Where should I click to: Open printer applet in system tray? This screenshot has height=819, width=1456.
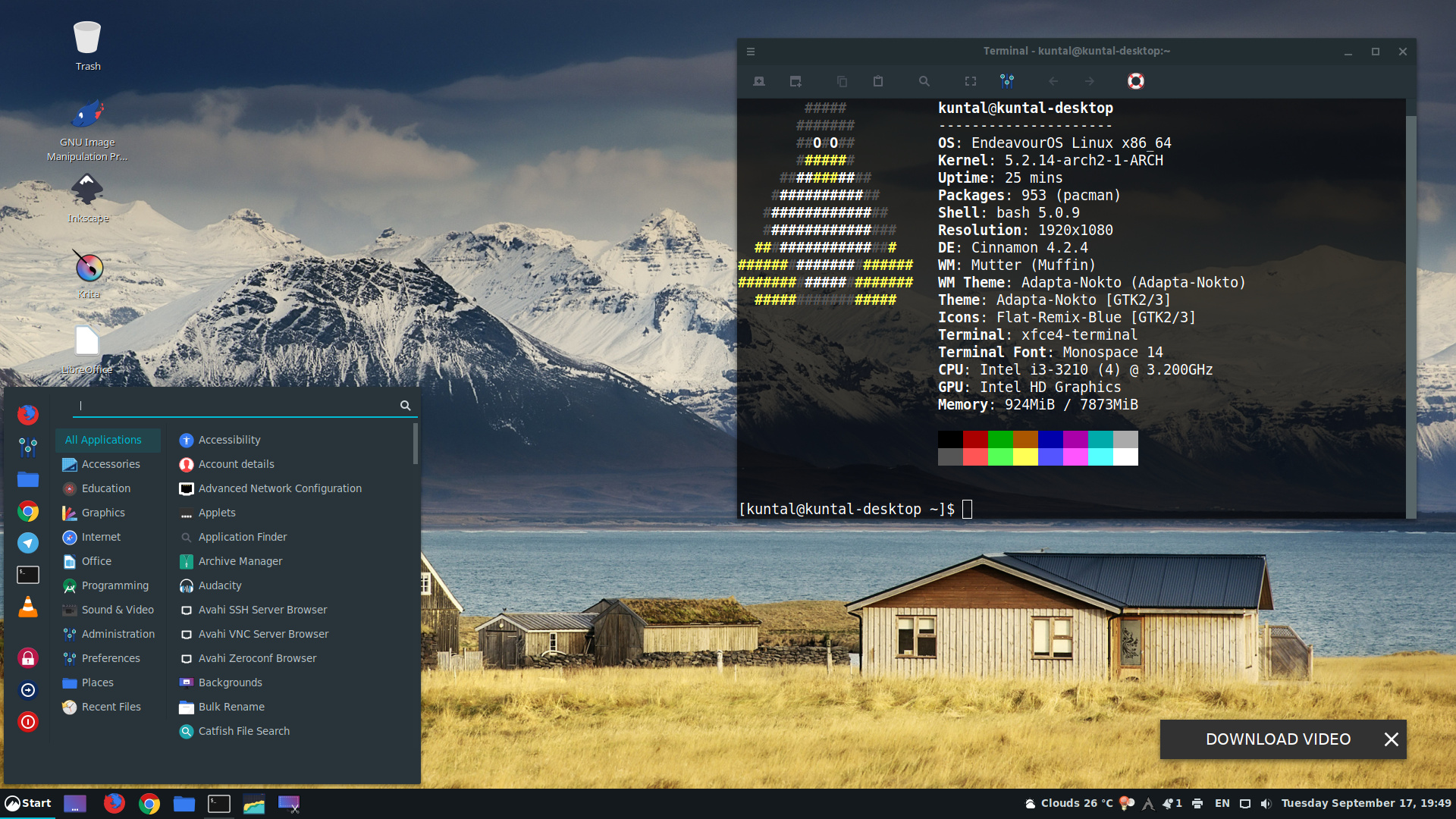pyautogui.click(x=1197, y=804)
